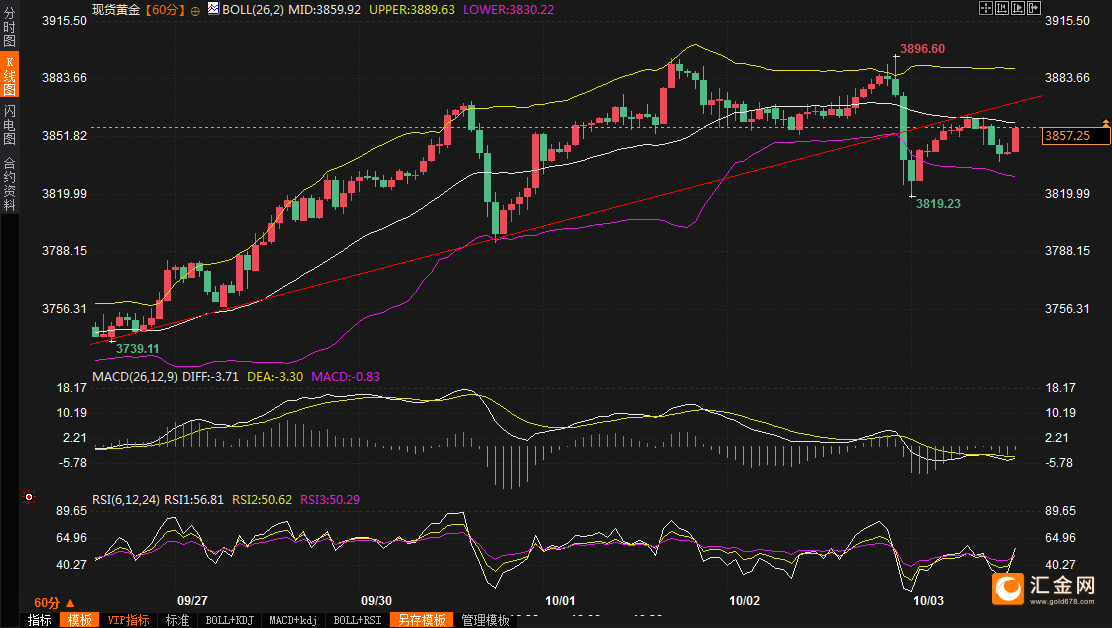
Task: Click the 09/27 date on time axis
Action: pos(192,600)
